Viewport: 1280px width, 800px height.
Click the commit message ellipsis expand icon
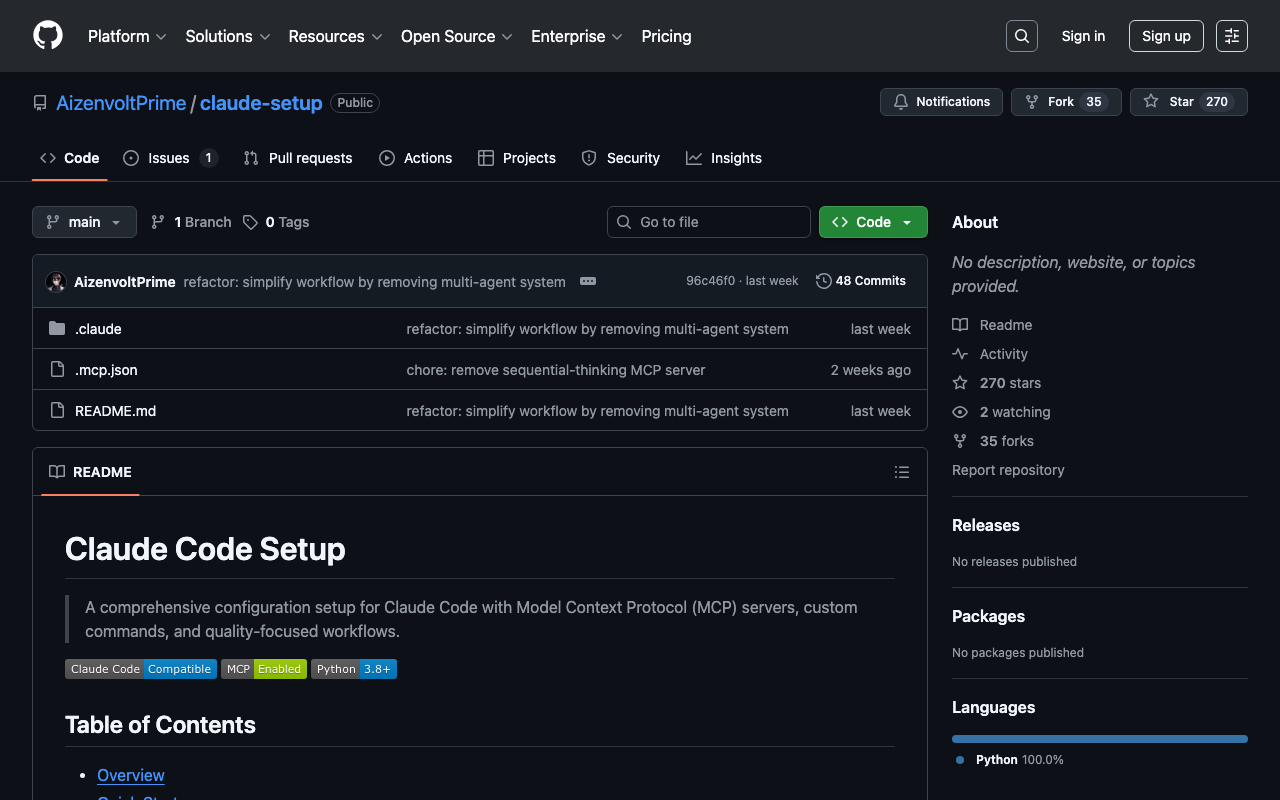[588, 281]
